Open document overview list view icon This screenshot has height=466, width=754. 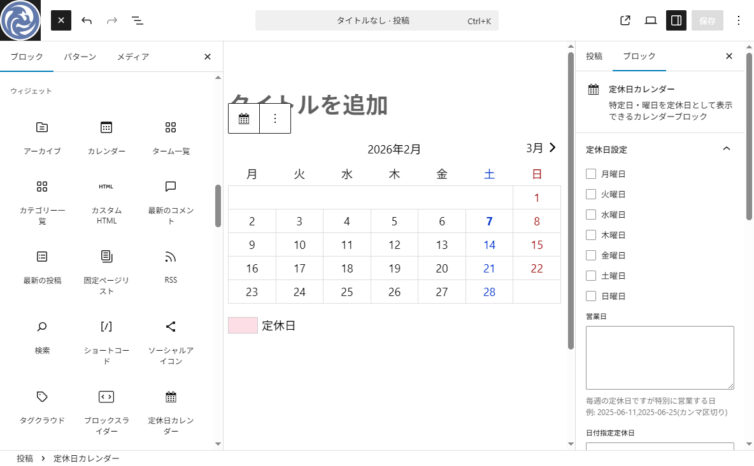[x=138, y=20]
